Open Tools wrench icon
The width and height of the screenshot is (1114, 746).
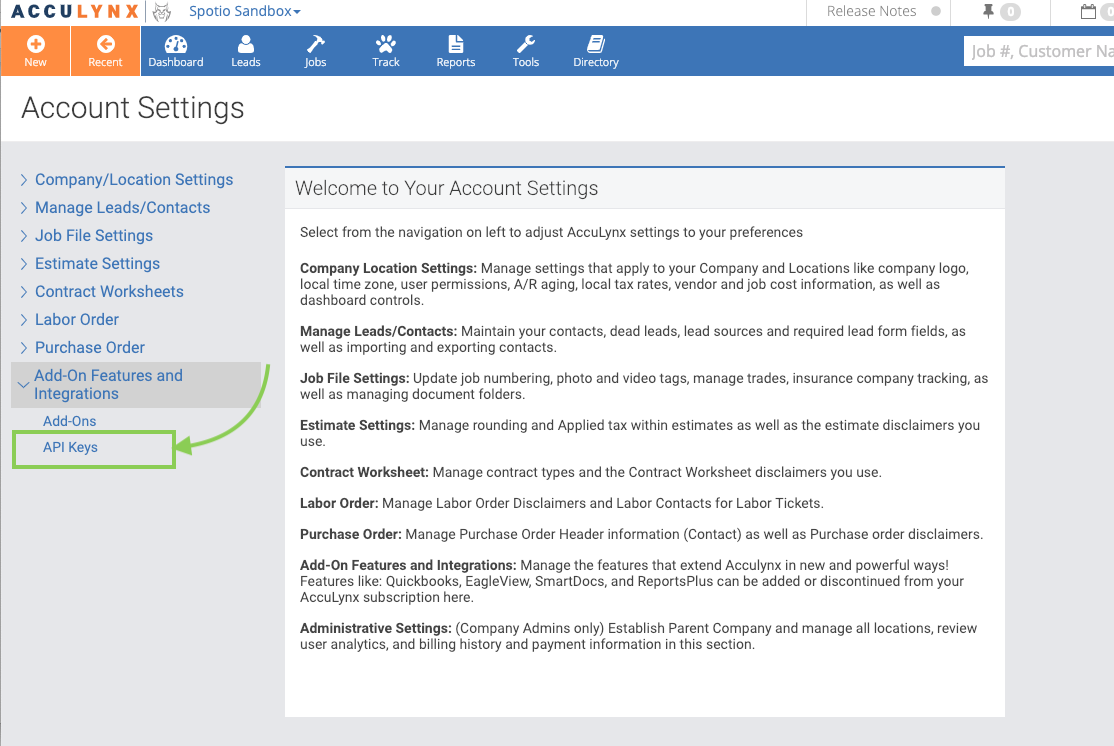coord(526,44)
